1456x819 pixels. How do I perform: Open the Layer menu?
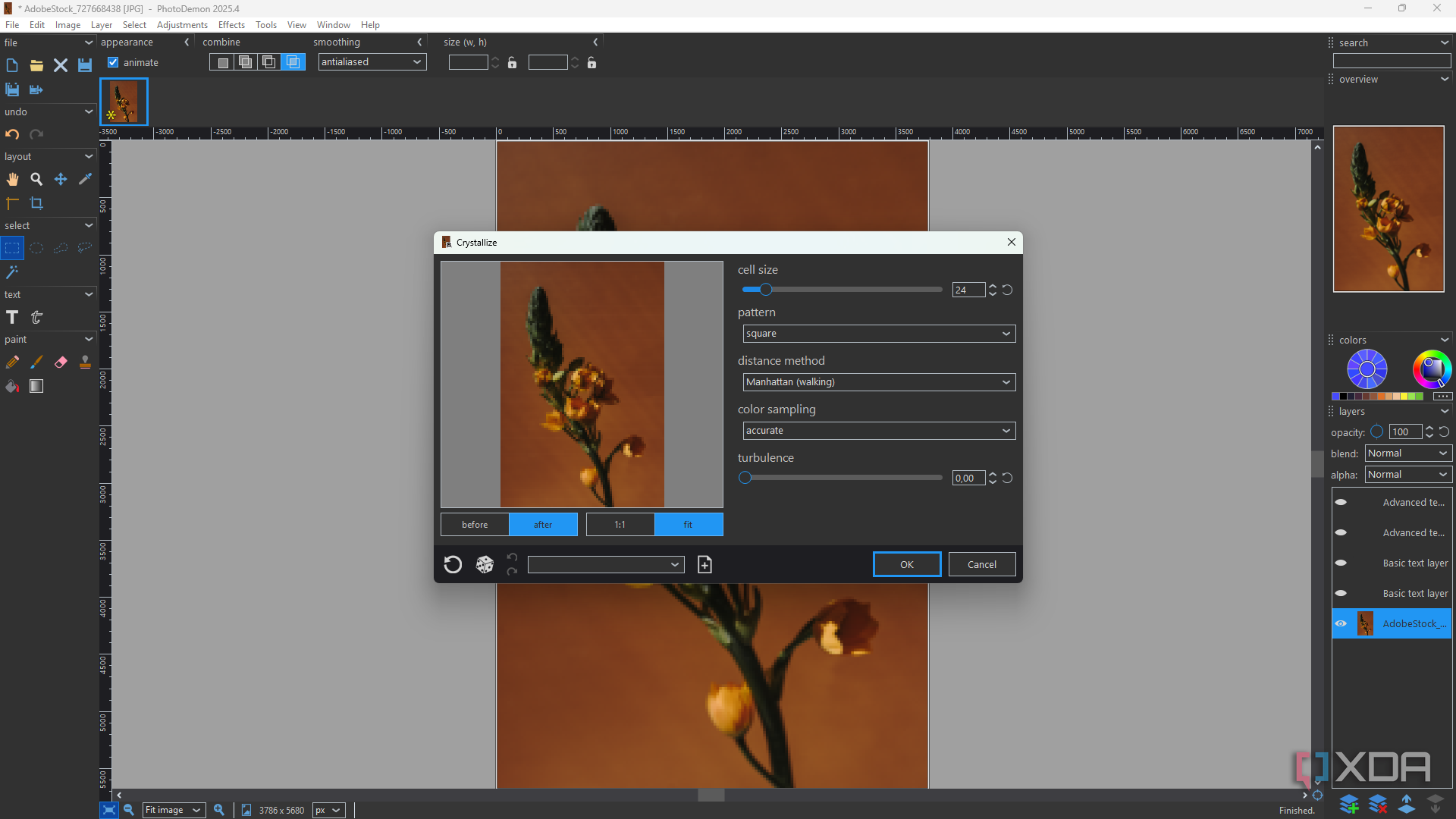pos(102,25)
